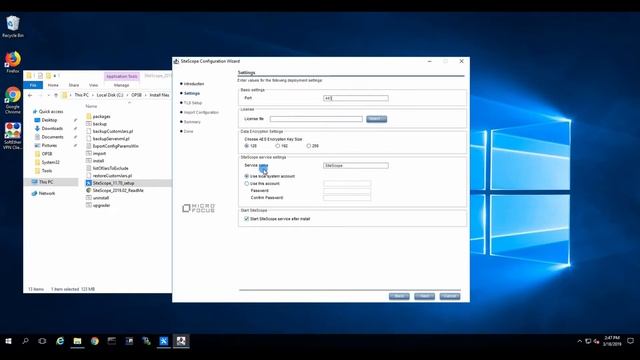Viewport: 640px width, 360px height.
Task: Click the File Explorer up arrow
Action: (x=56, y=95)
